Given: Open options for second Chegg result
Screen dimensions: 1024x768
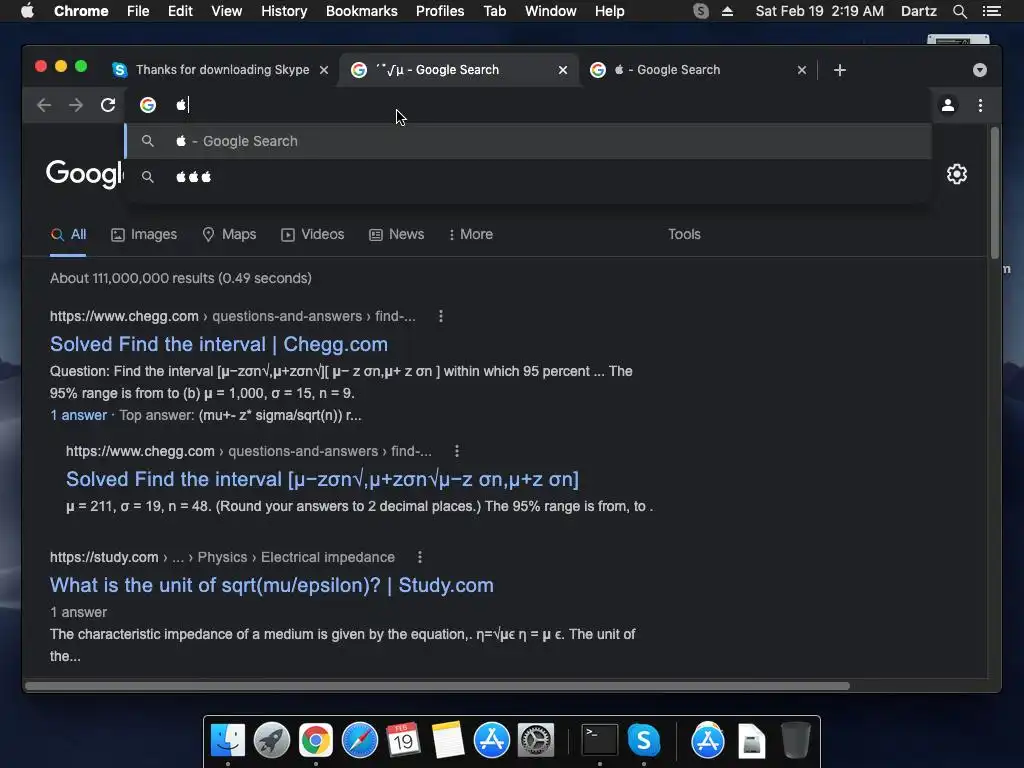Looking at the screenshot, I should click(x=457, y=451).
